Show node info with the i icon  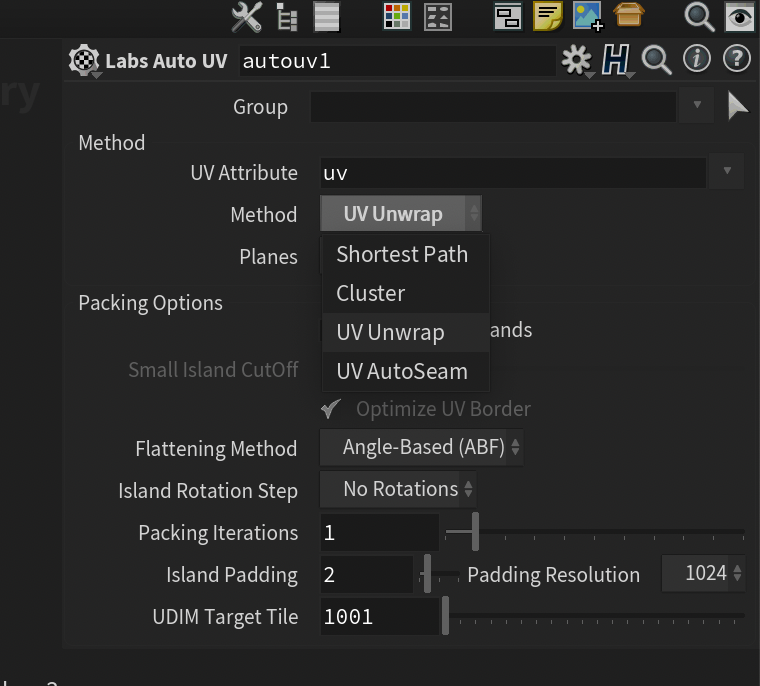click(x=697, y=59)
